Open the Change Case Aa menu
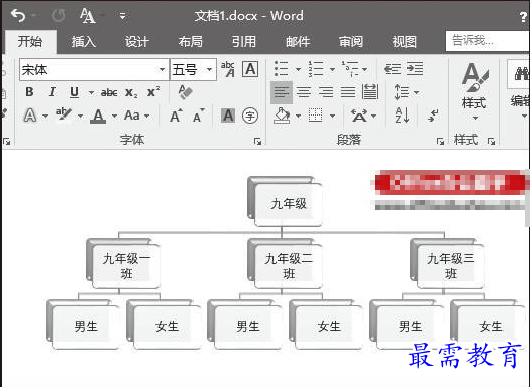Screen dimensions: 530x387 click(137, 116)
